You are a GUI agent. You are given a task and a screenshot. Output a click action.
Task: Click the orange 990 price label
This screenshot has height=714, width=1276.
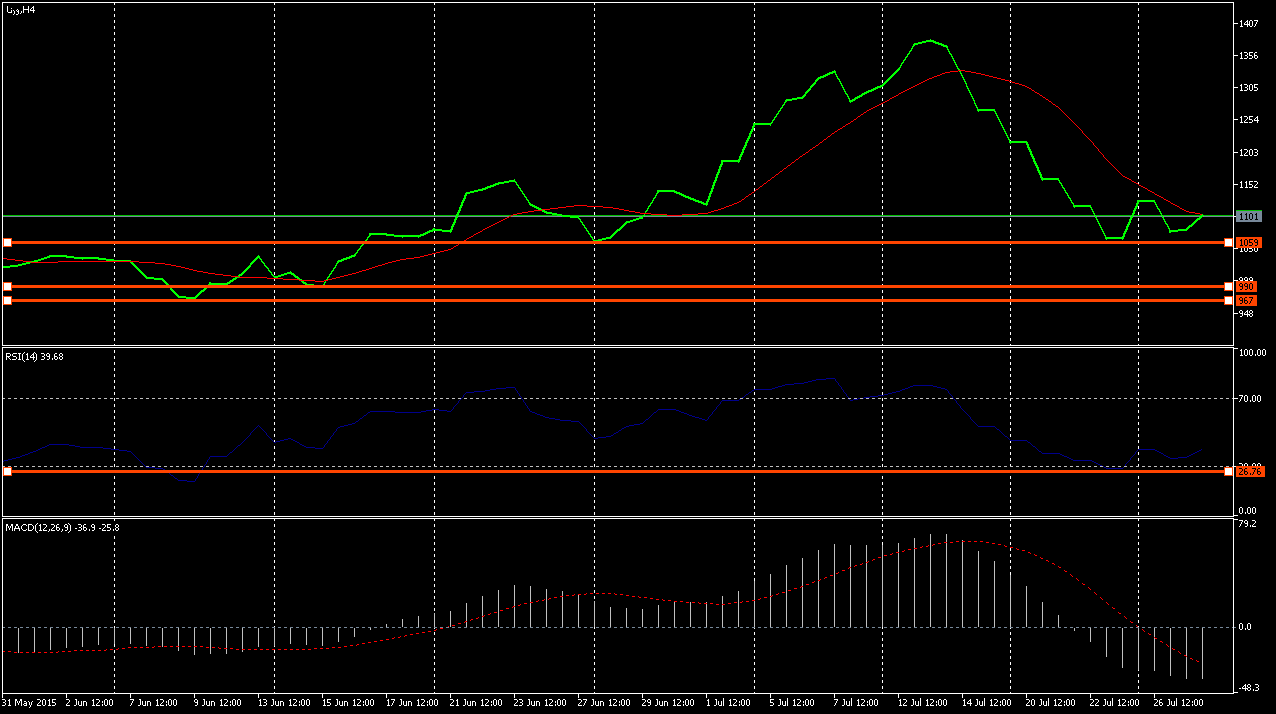tap(1247, 287)
